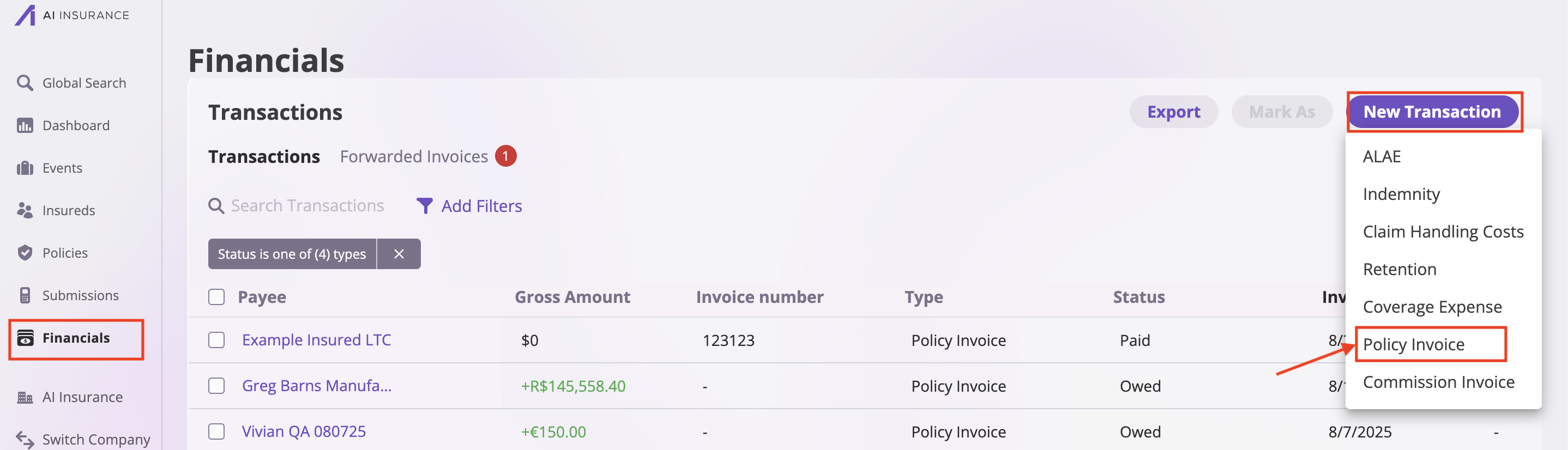The width and height of the screenshot is (1568, 450).
Task: Select the Insureds people icon
Action: pos(26,210)
